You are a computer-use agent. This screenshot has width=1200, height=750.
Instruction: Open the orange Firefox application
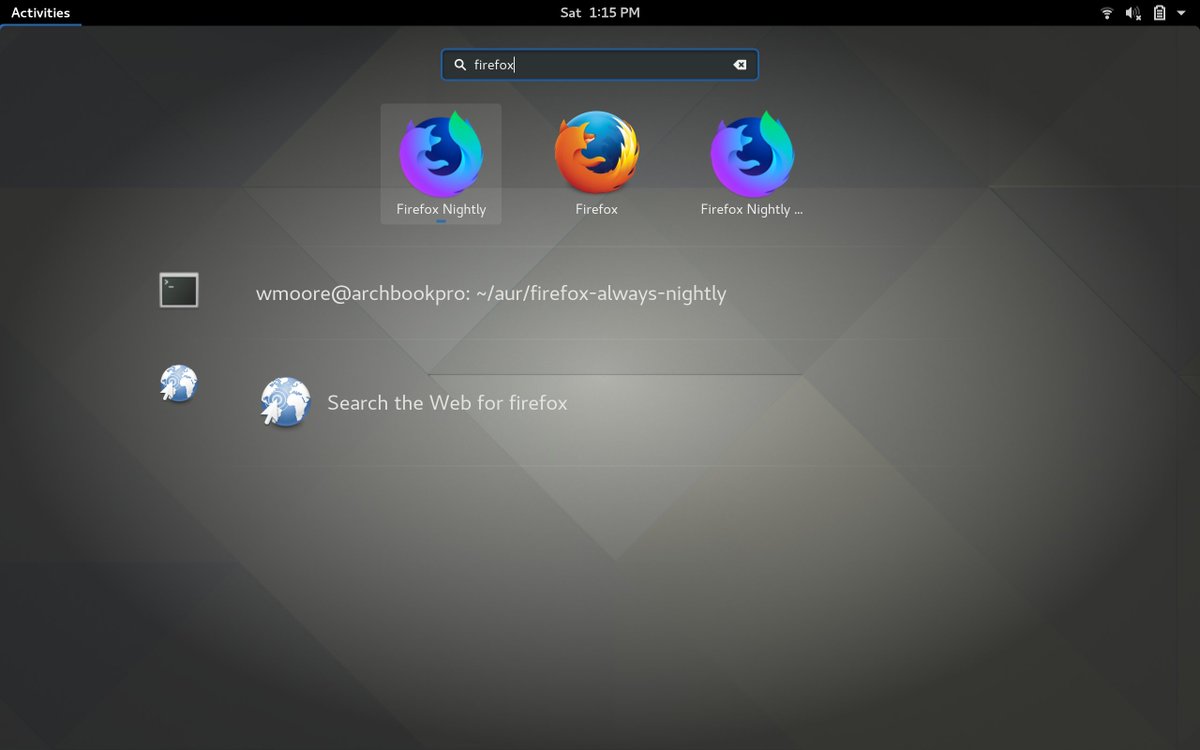(597, 164)
